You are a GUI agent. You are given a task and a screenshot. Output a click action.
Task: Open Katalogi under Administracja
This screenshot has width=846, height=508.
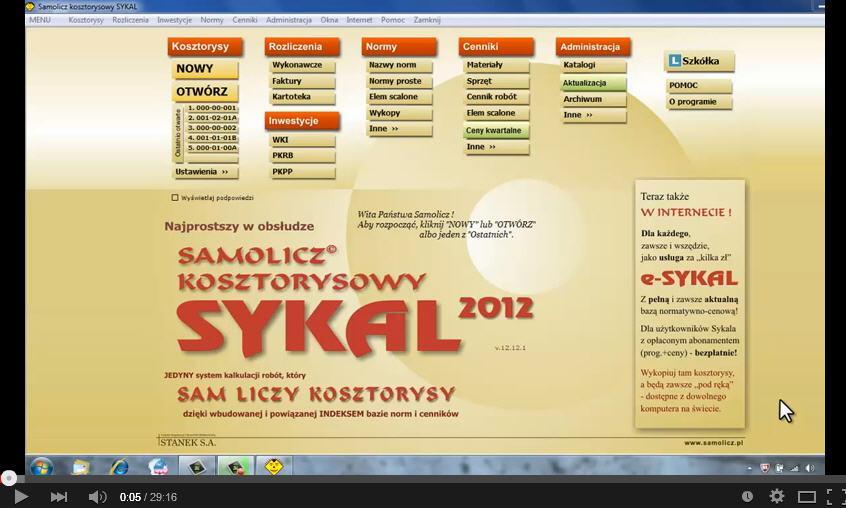593,65
